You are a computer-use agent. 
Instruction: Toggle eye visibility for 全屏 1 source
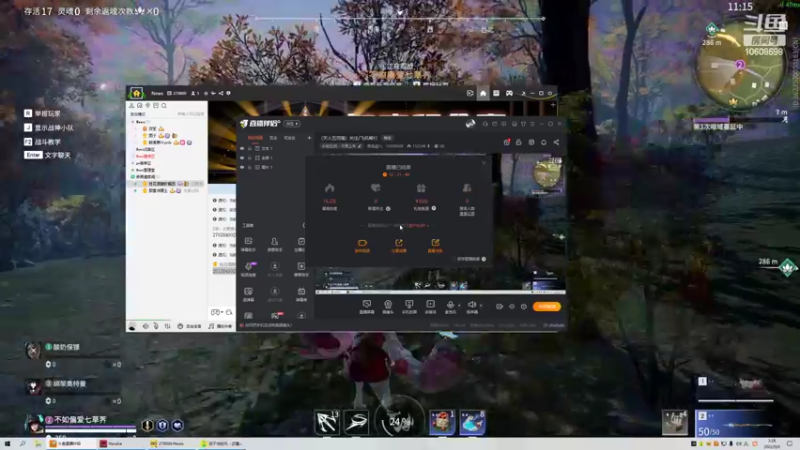(242, 158)
